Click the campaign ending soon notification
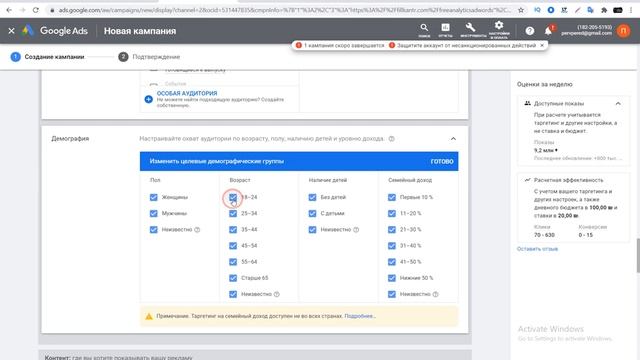This screenshot has height=360, width=640. (x=340, y=45)
